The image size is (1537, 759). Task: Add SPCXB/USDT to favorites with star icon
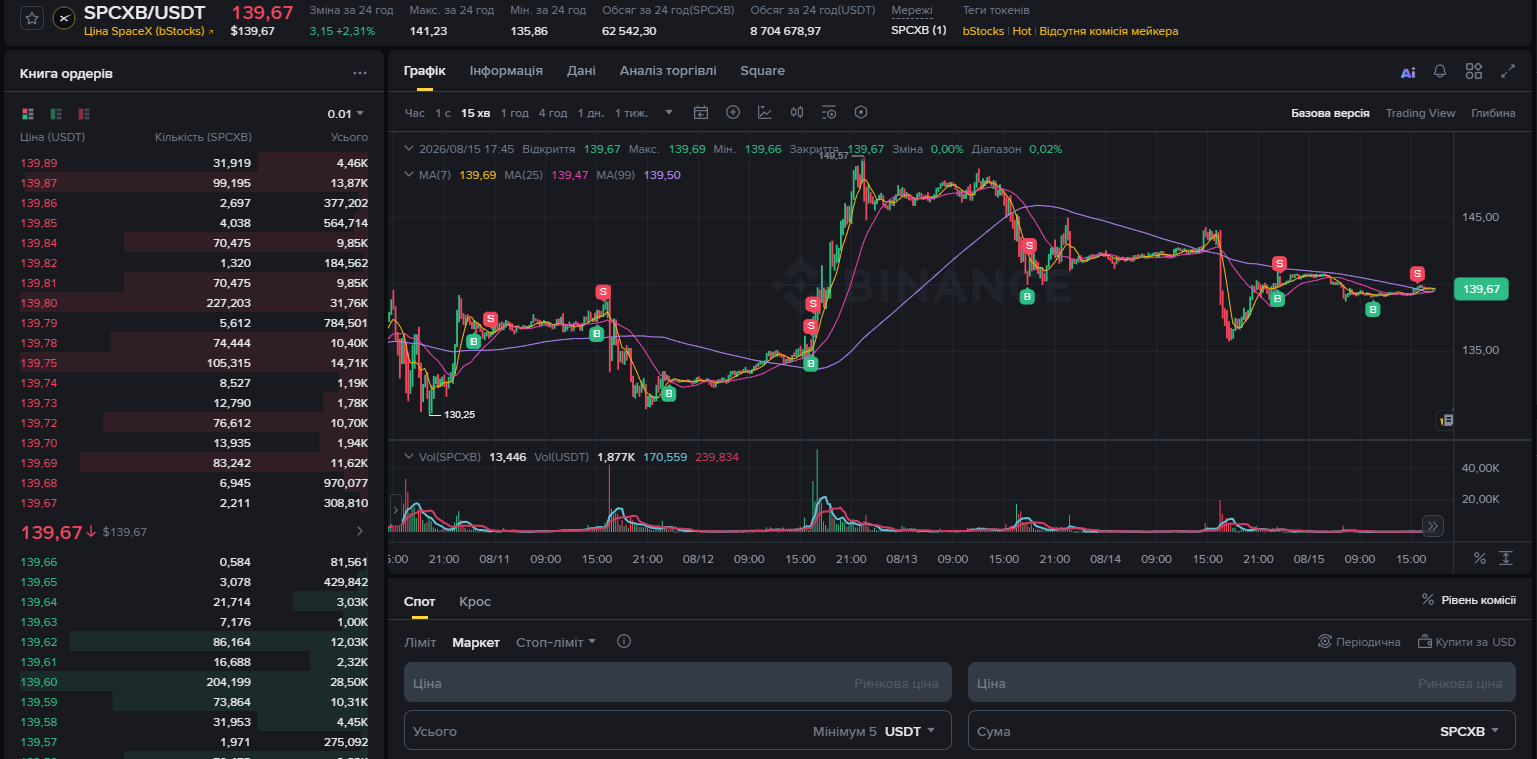32,18
